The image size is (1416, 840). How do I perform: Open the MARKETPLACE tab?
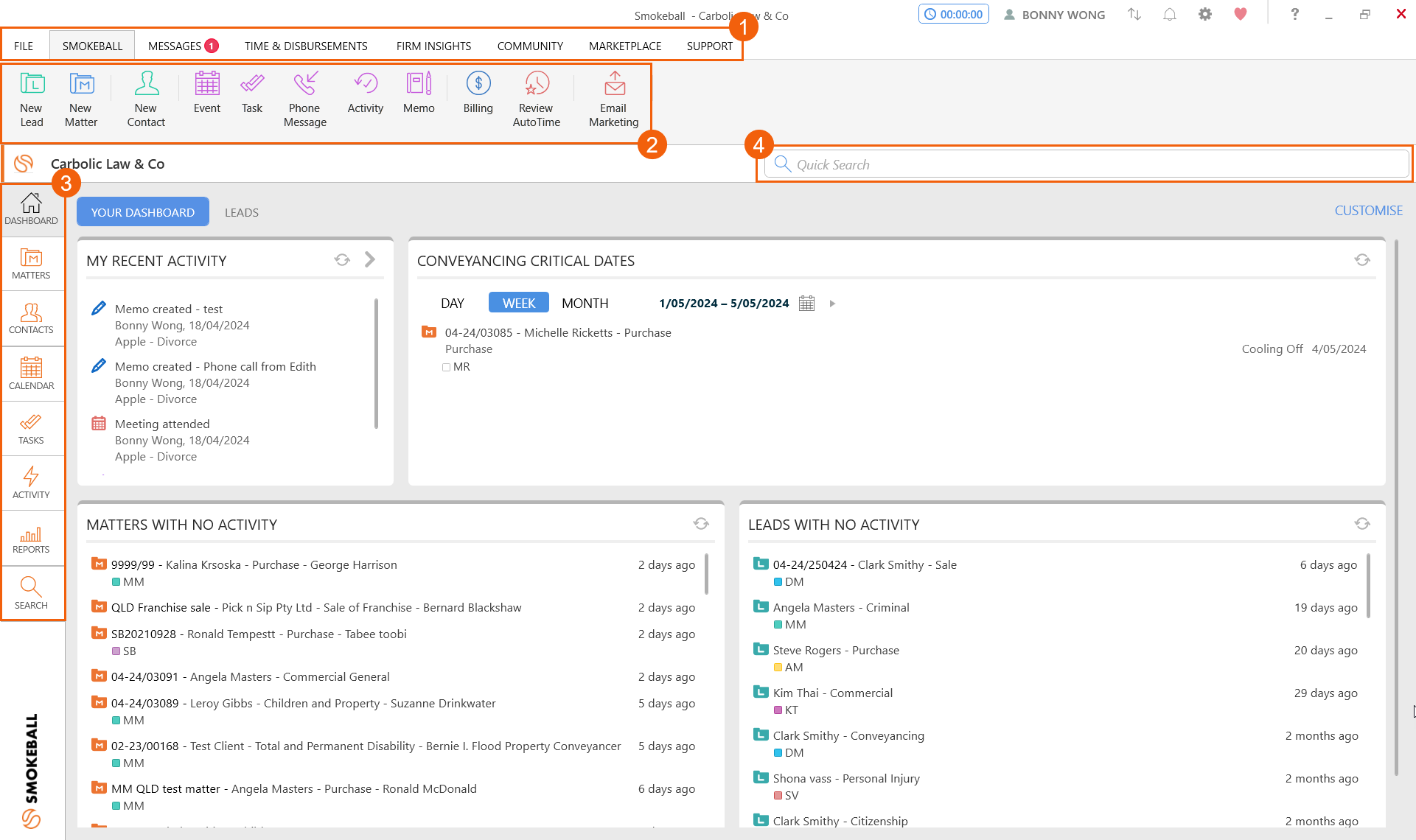pyautogui.click(x=625, y=46)
